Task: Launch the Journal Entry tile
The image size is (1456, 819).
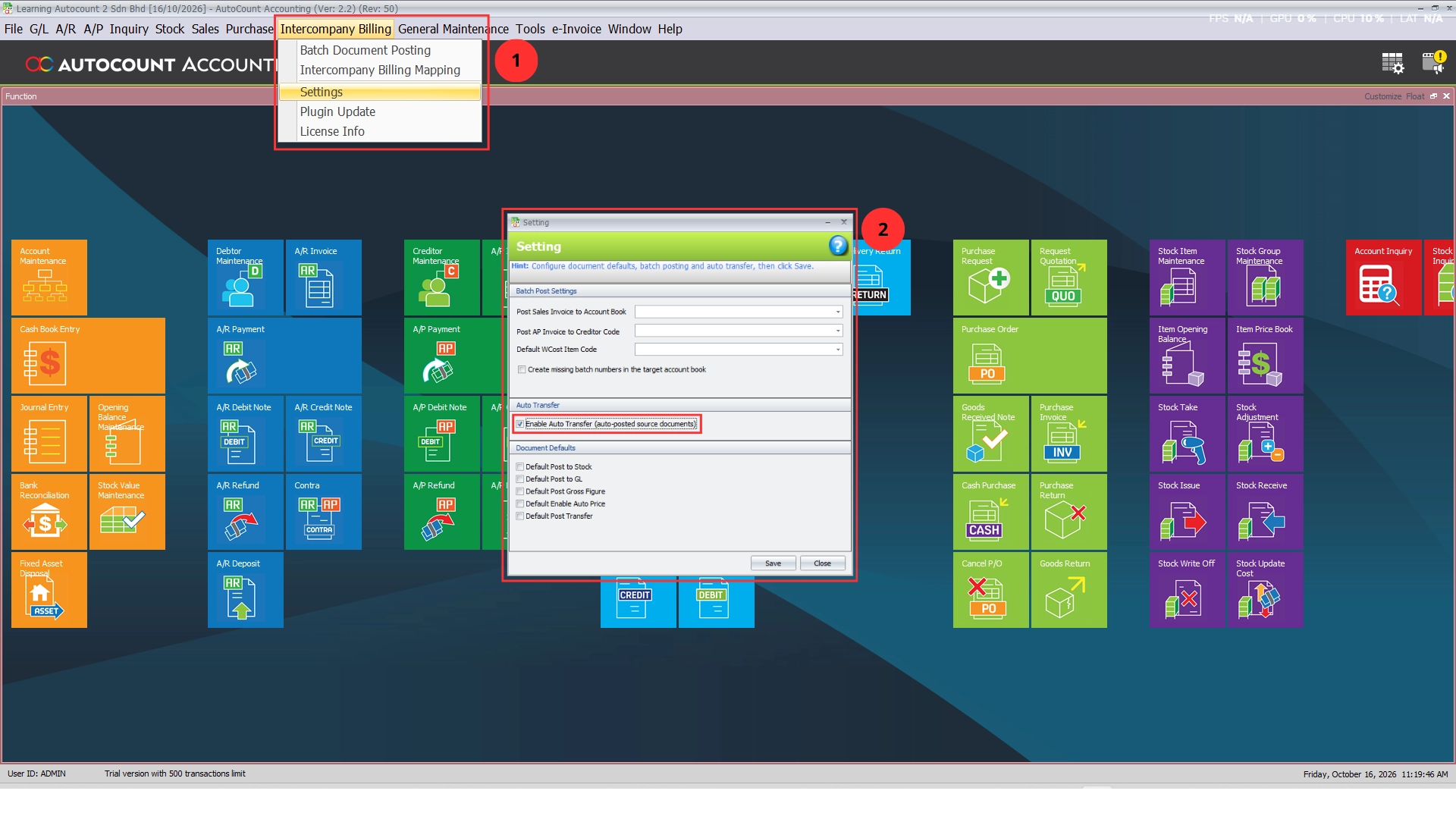Action: point(49,434)
